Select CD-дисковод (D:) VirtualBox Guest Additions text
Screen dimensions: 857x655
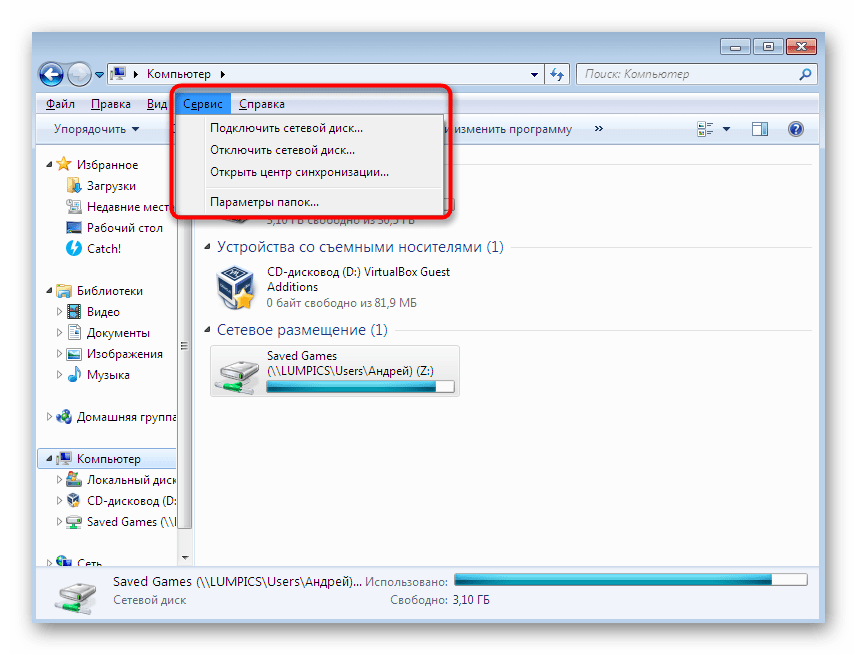tap(358, 279)
